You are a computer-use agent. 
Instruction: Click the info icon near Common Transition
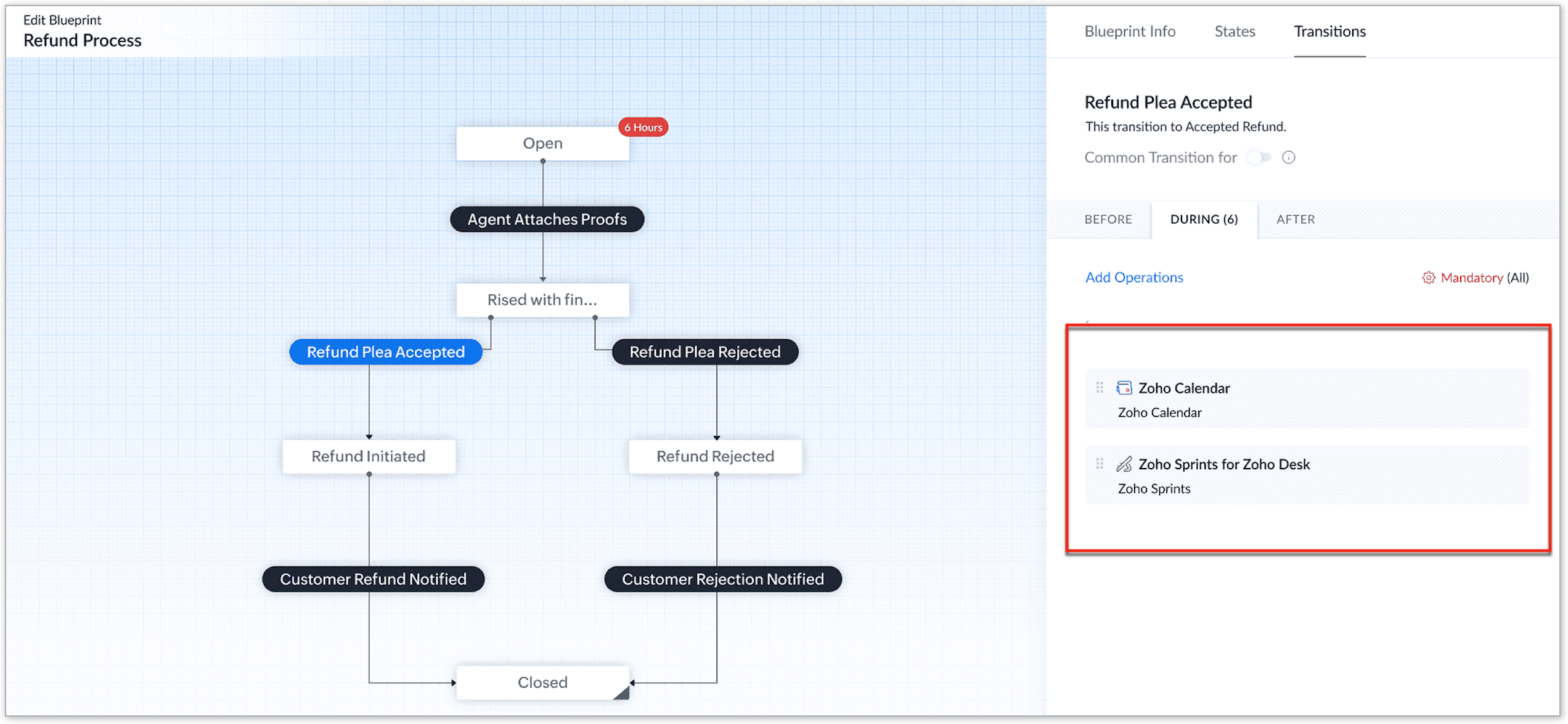[1288, 157]
